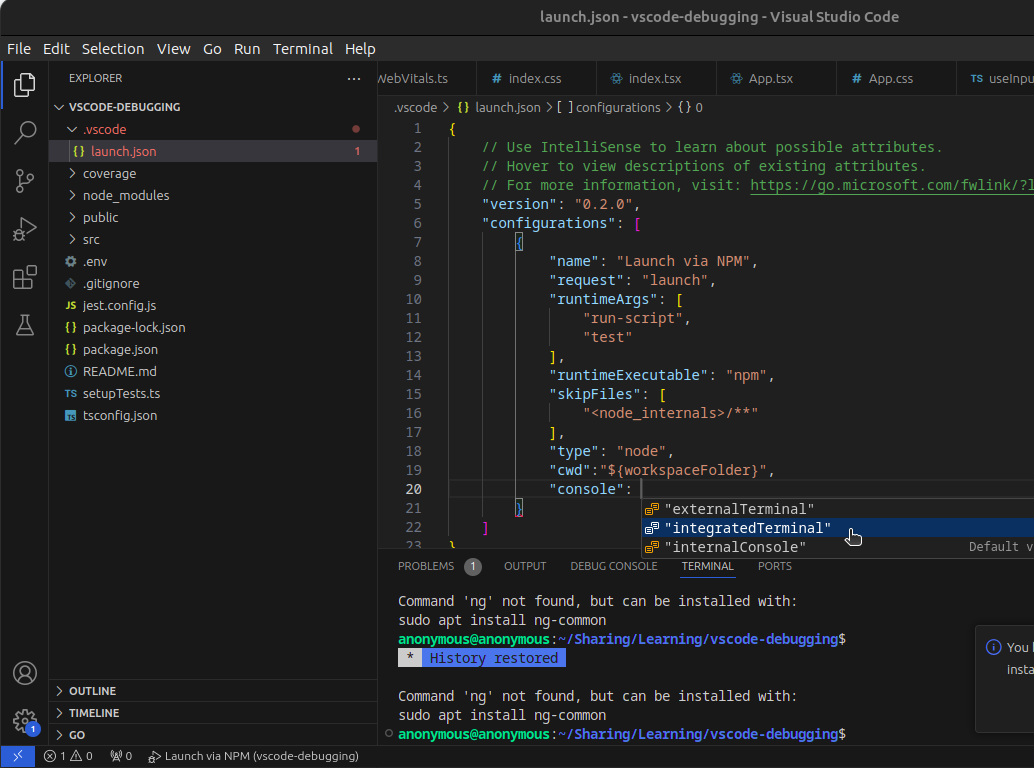The image size is (1034, 768).
Task: Open the Source Control view icon
Action: point(25,181)
